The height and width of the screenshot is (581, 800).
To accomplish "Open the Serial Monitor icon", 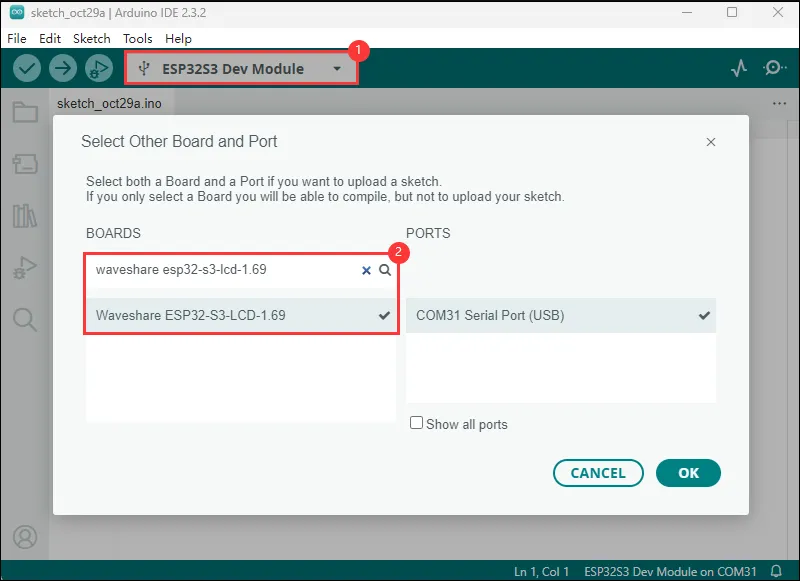I will tap(774, 69).
